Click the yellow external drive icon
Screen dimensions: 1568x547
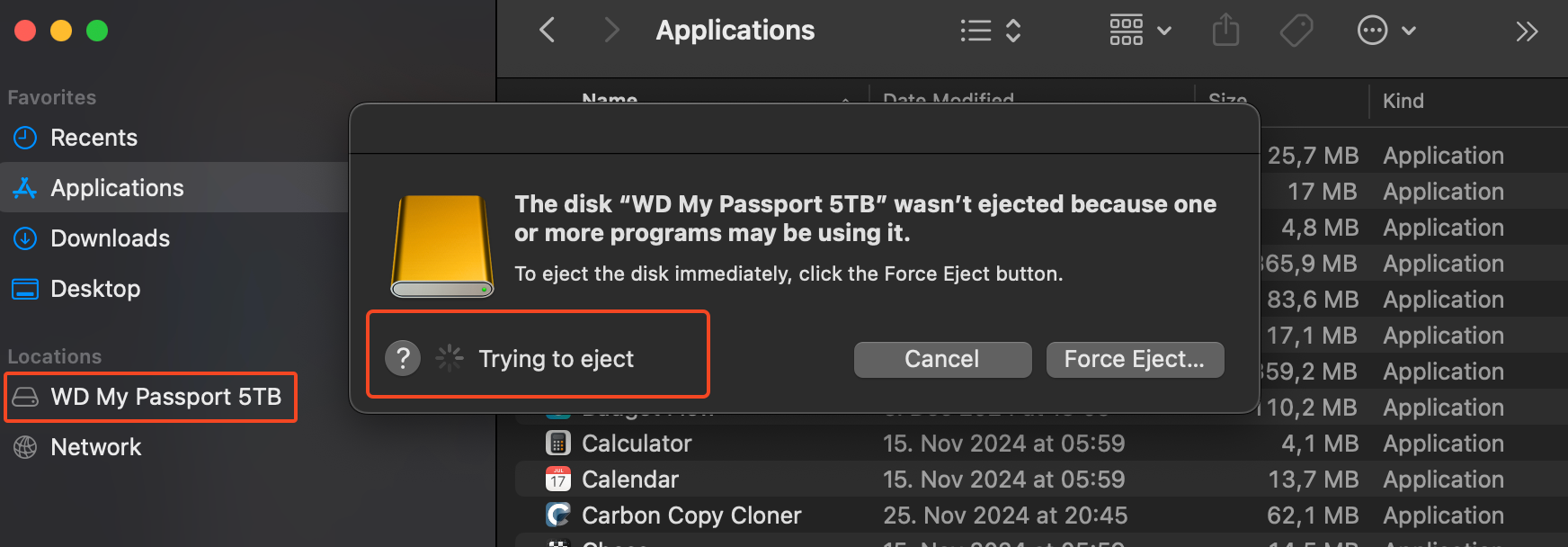coord(440,245)
